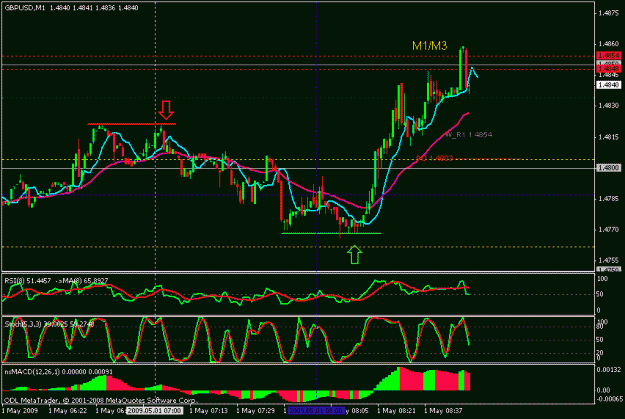Viewport: 625px width, 419px height.
Task: Click the 1 May 07:13 time label
Action: 208,411
